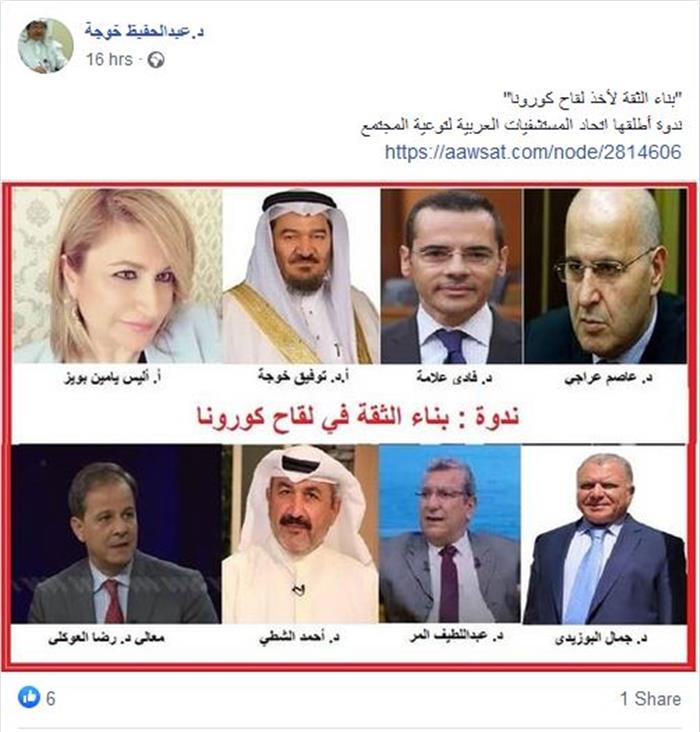Open the author name د.عبدالحفيظ خوجة
700x732 pixels.
(x=144, y=31)
